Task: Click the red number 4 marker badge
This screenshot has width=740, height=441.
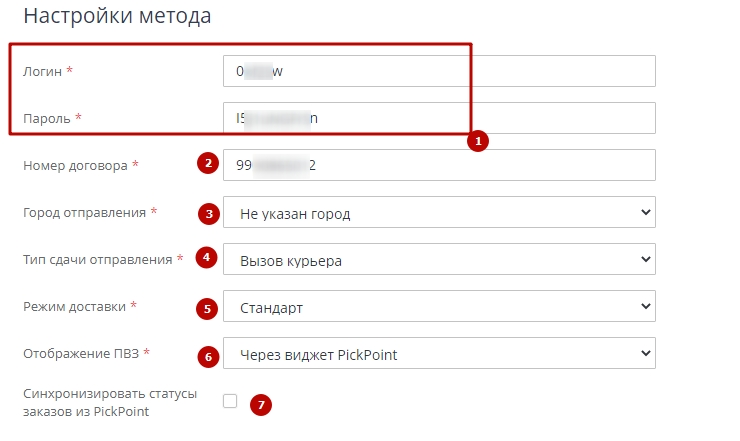Action: coord(208,258)
